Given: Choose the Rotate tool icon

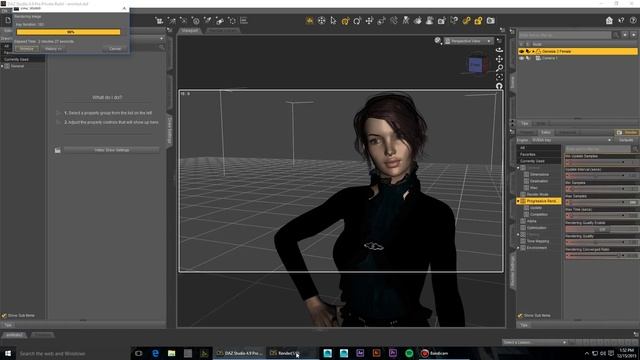Looking at the screenshot, I should pyautogui.click(x=357, y=20).
